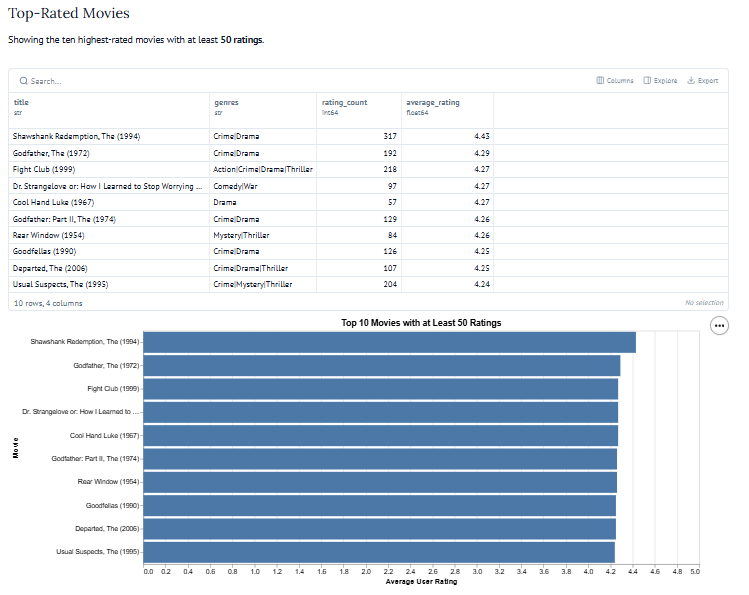The image size is (749, 595).
Task: Select the Godfather: Part II title cell
Action: pos(109,219)
